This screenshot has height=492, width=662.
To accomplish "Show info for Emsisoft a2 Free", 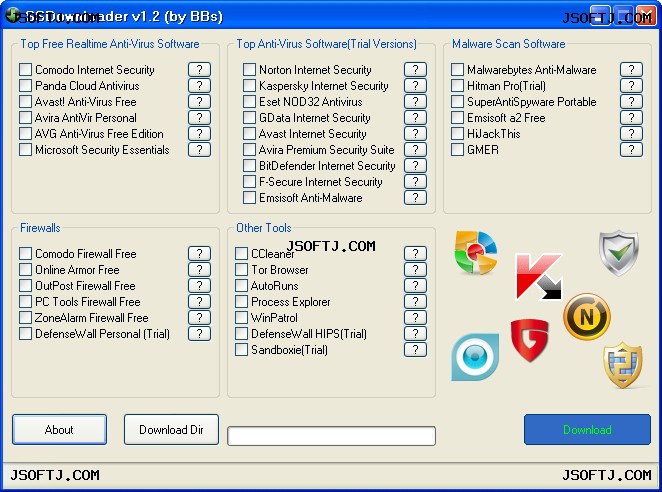I will point(632,117).
